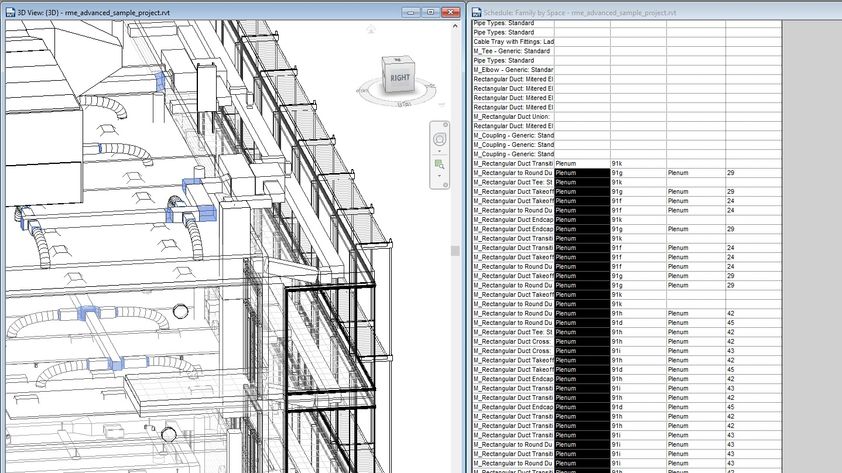Select the unhighlighted white 'Plenum' cell
Image resolution: width=842 pixels, height=473 pixels.
tap(582, 163)
